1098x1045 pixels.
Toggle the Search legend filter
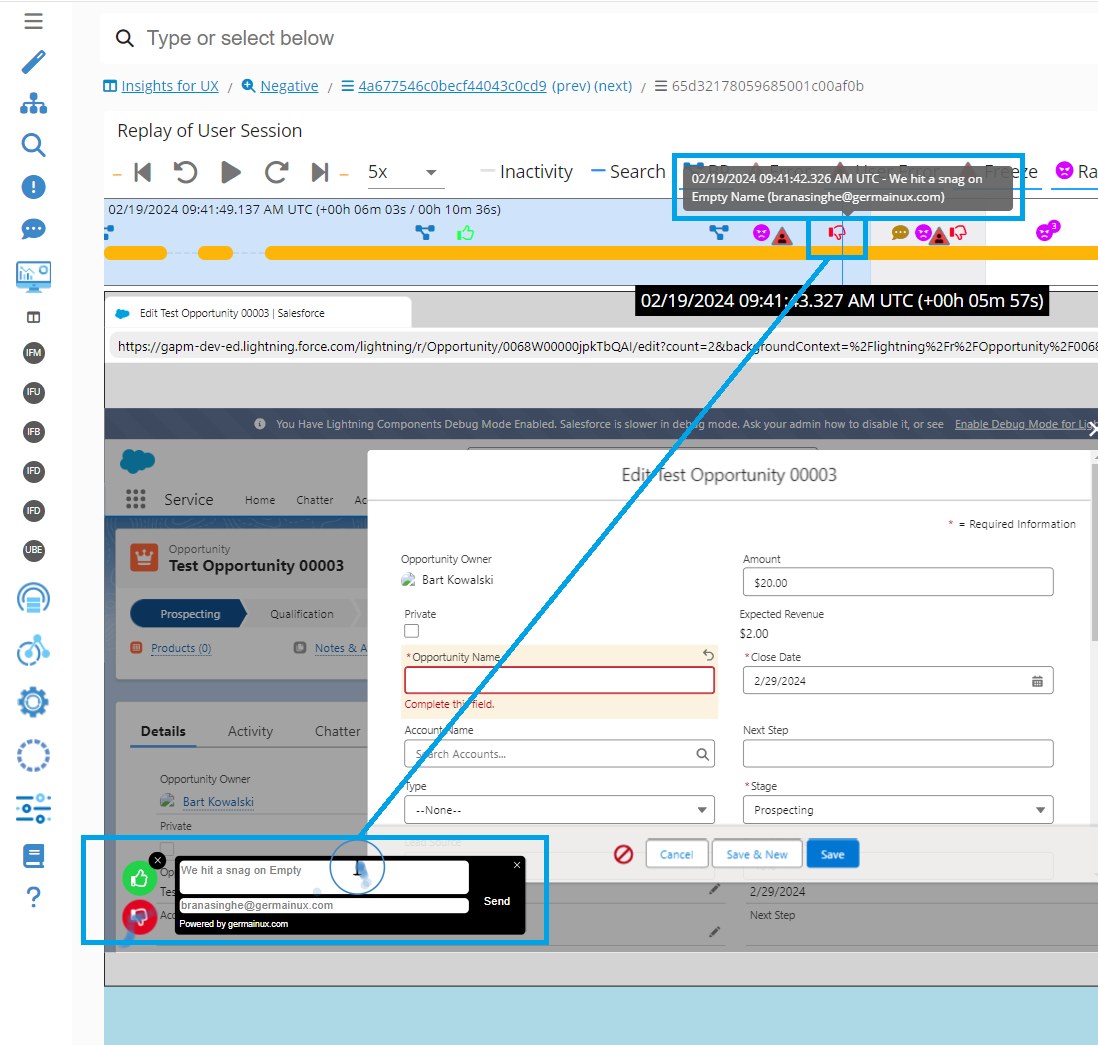tap(628, 172)
